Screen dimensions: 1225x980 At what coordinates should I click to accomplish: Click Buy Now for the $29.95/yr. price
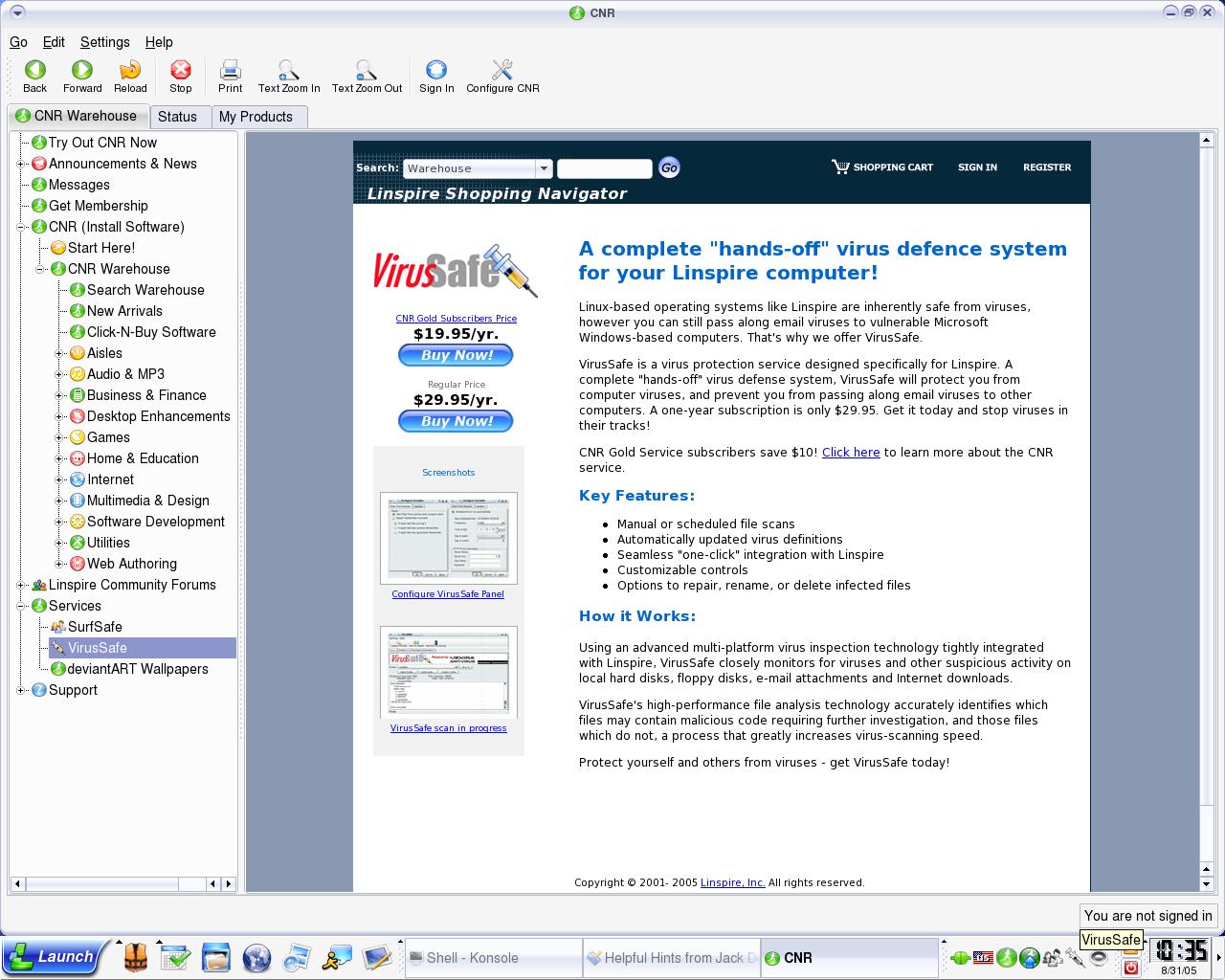tap(456, 421)
